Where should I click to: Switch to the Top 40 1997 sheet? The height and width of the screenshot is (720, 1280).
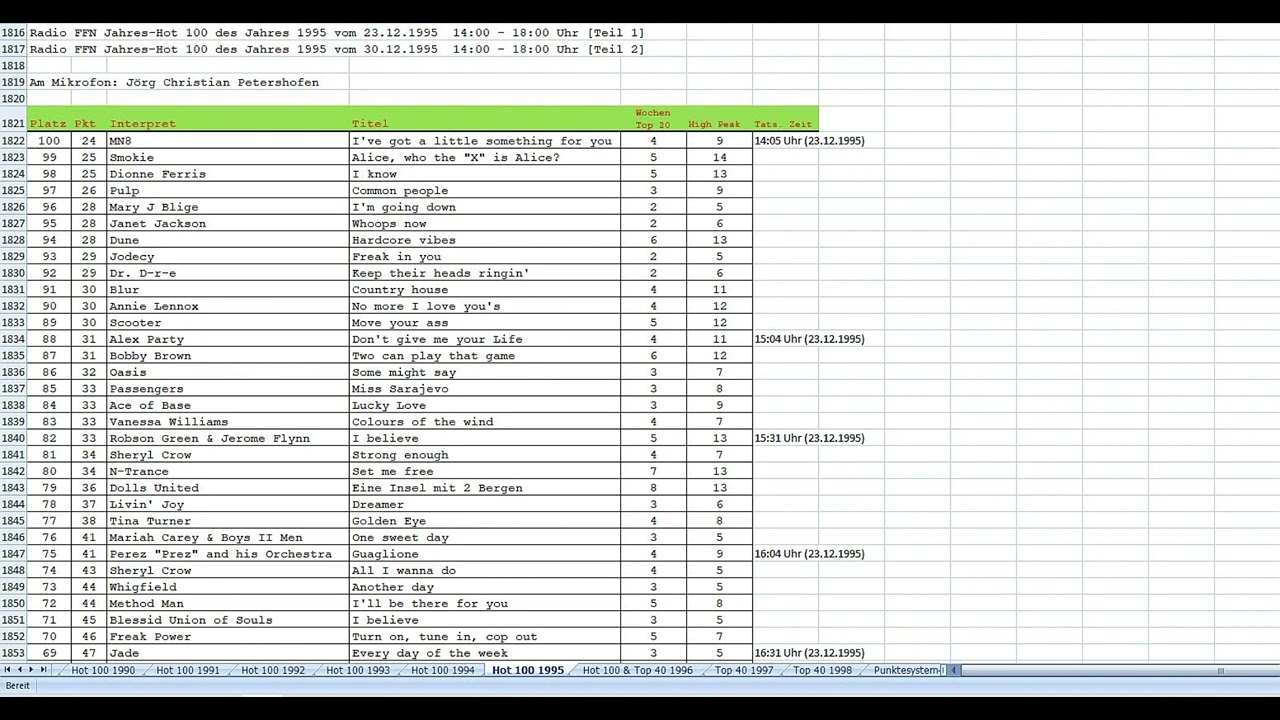[744, 670]
